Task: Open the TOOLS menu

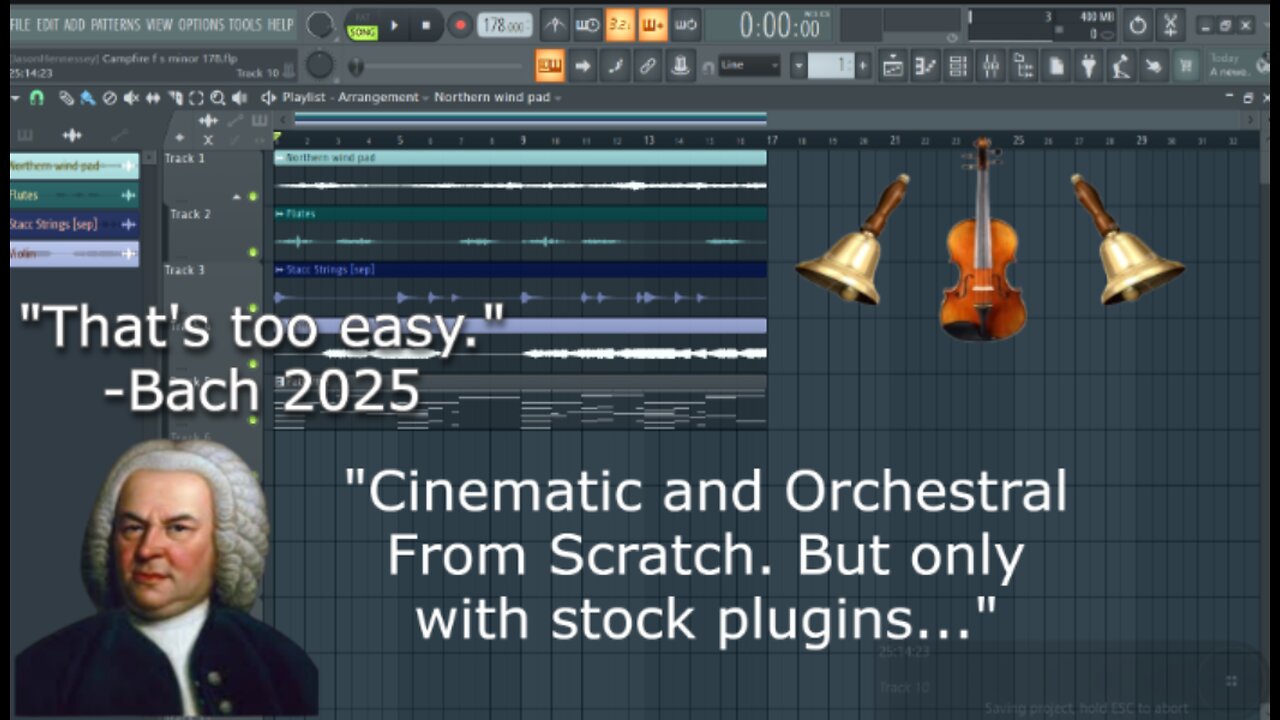Action: 245,24
